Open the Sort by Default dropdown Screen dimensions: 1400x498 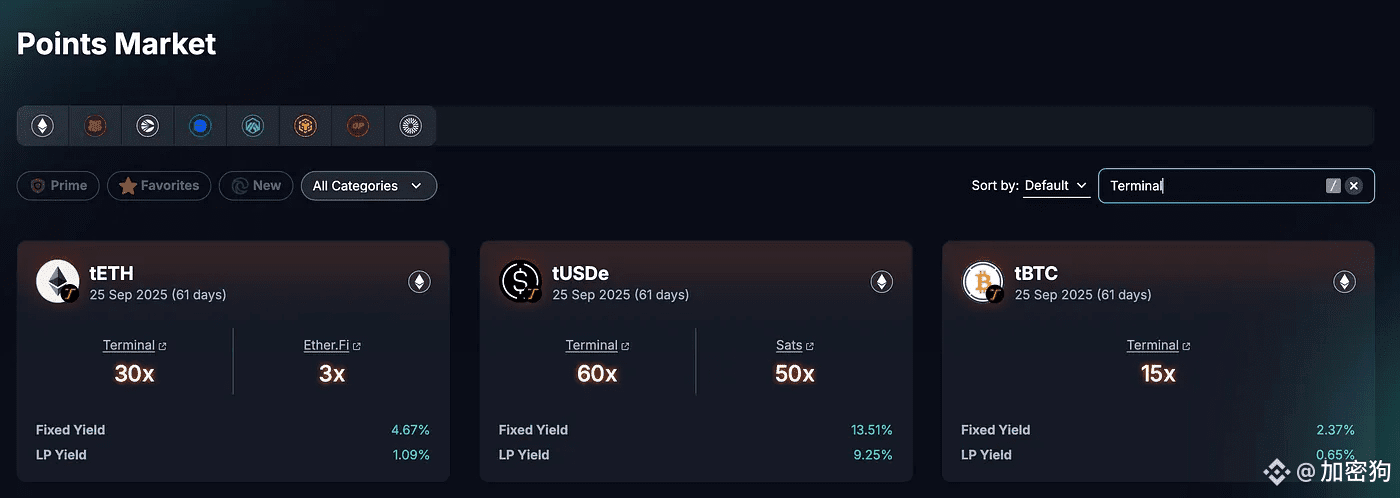point(1056,186)
